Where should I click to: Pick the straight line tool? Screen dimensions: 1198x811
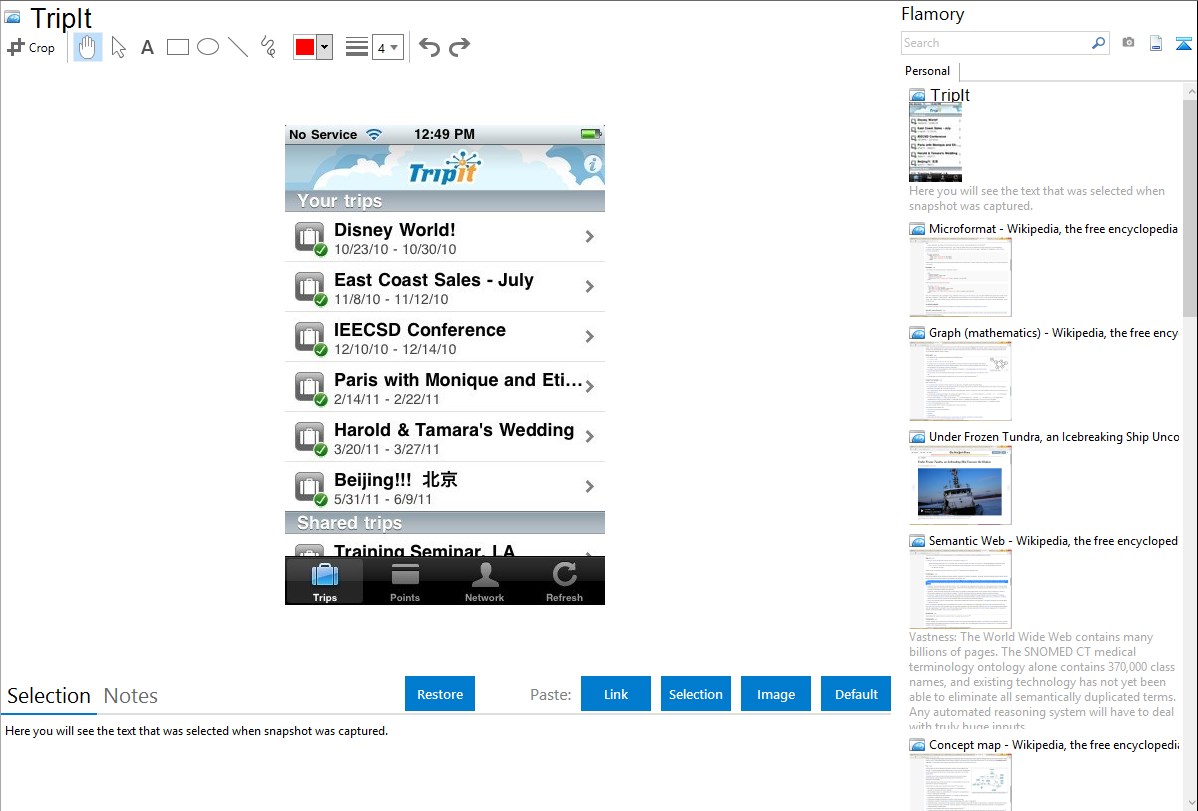(238, 47)
